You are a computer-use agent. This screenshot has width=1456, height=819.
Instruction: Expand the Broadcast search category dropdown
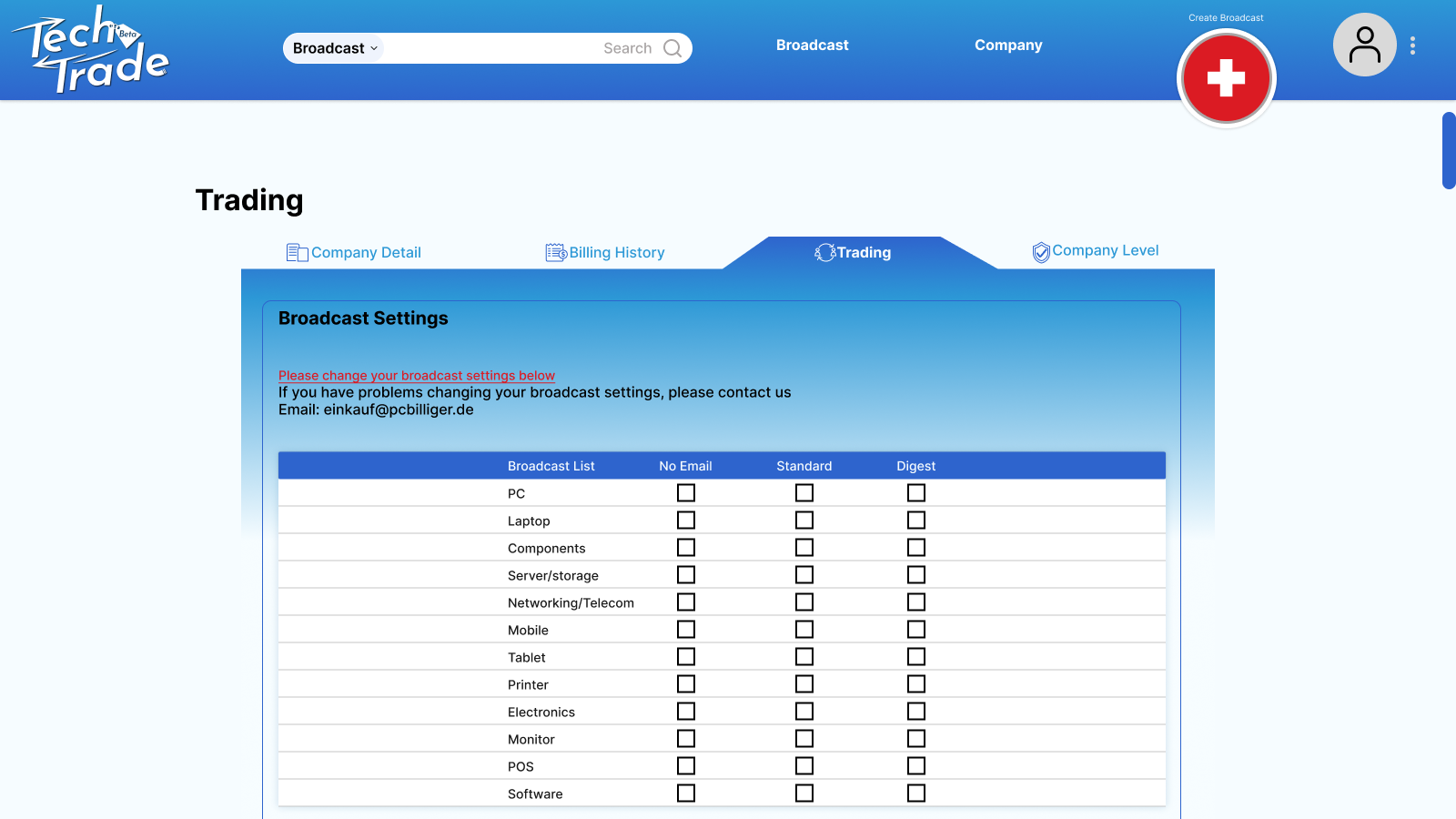pos(335,48)
